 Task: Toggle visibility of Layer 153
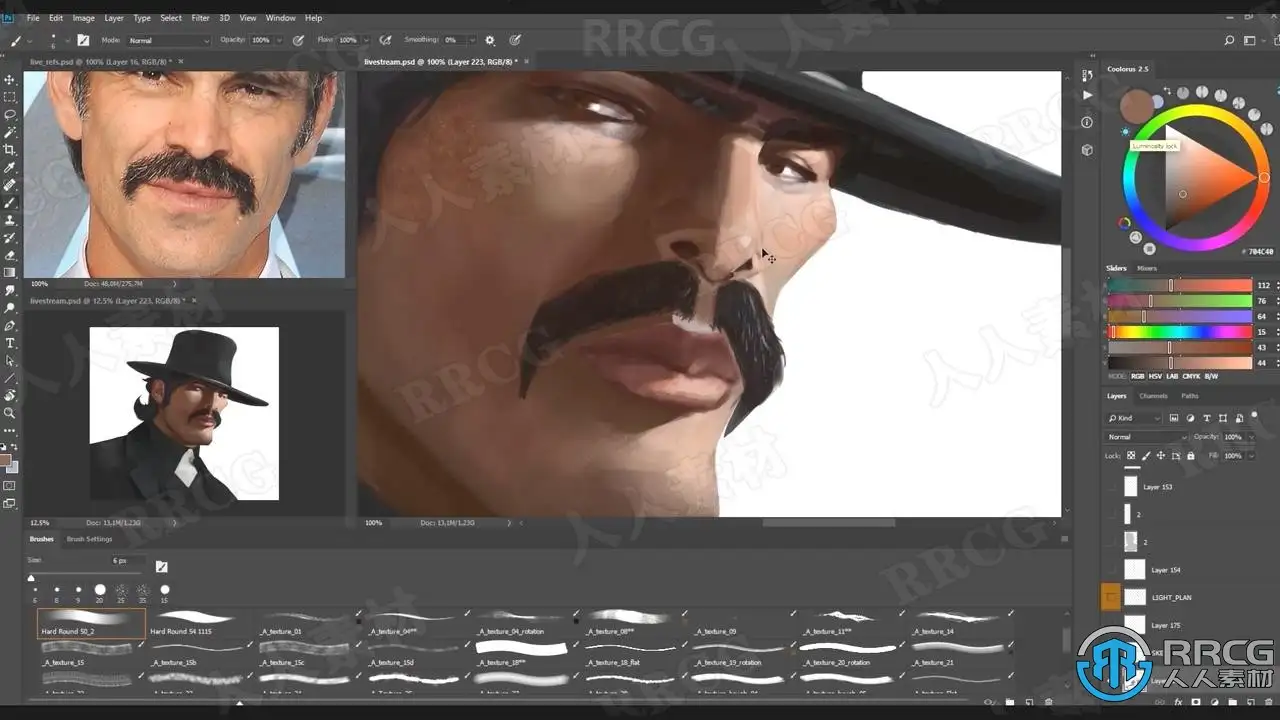pos(1112,487)
